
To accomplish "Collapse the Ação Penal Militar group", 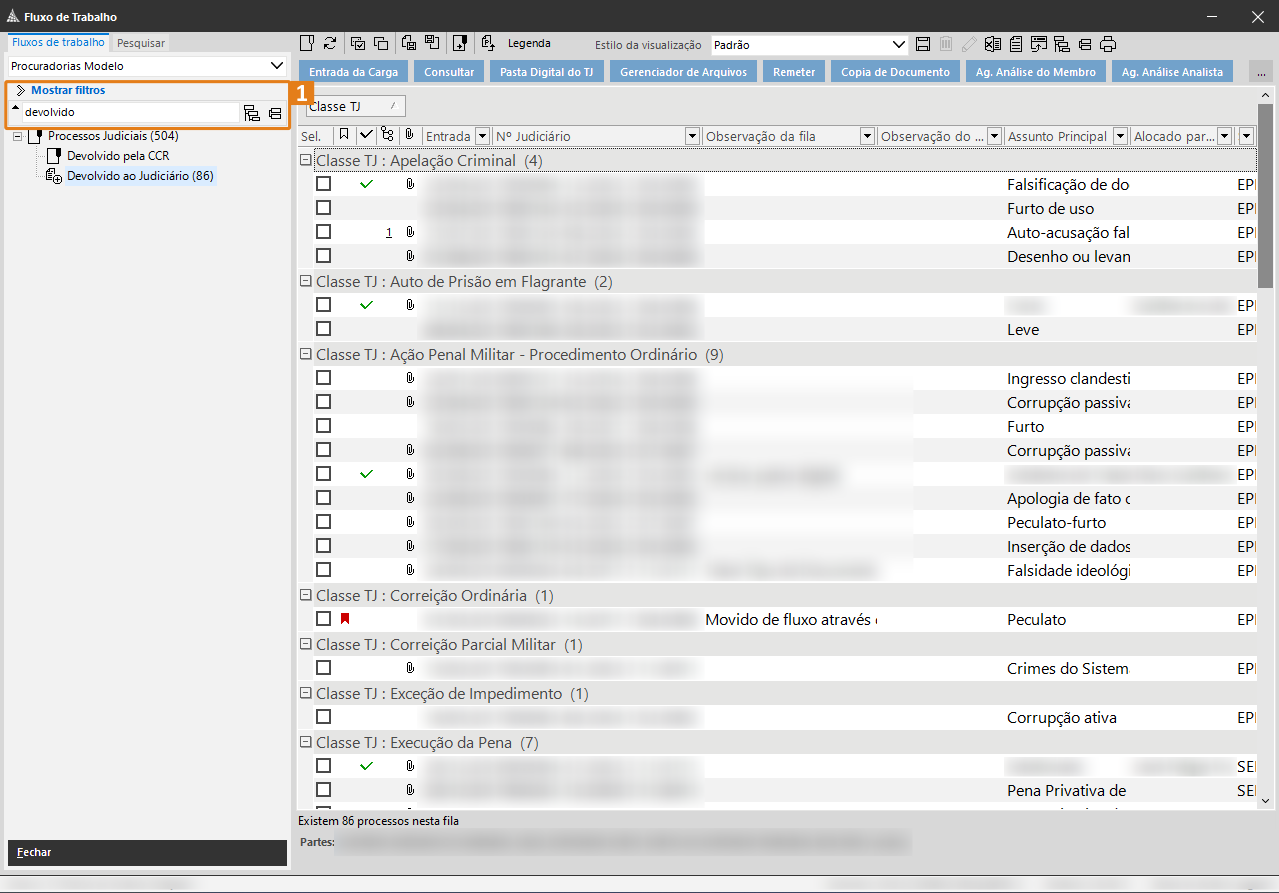I will point(306,354).
